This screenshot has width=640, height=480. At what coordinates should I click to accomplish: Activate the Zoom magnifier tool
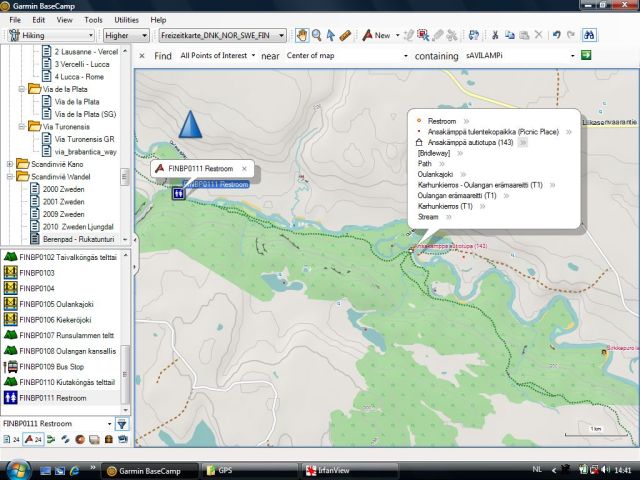317,35
